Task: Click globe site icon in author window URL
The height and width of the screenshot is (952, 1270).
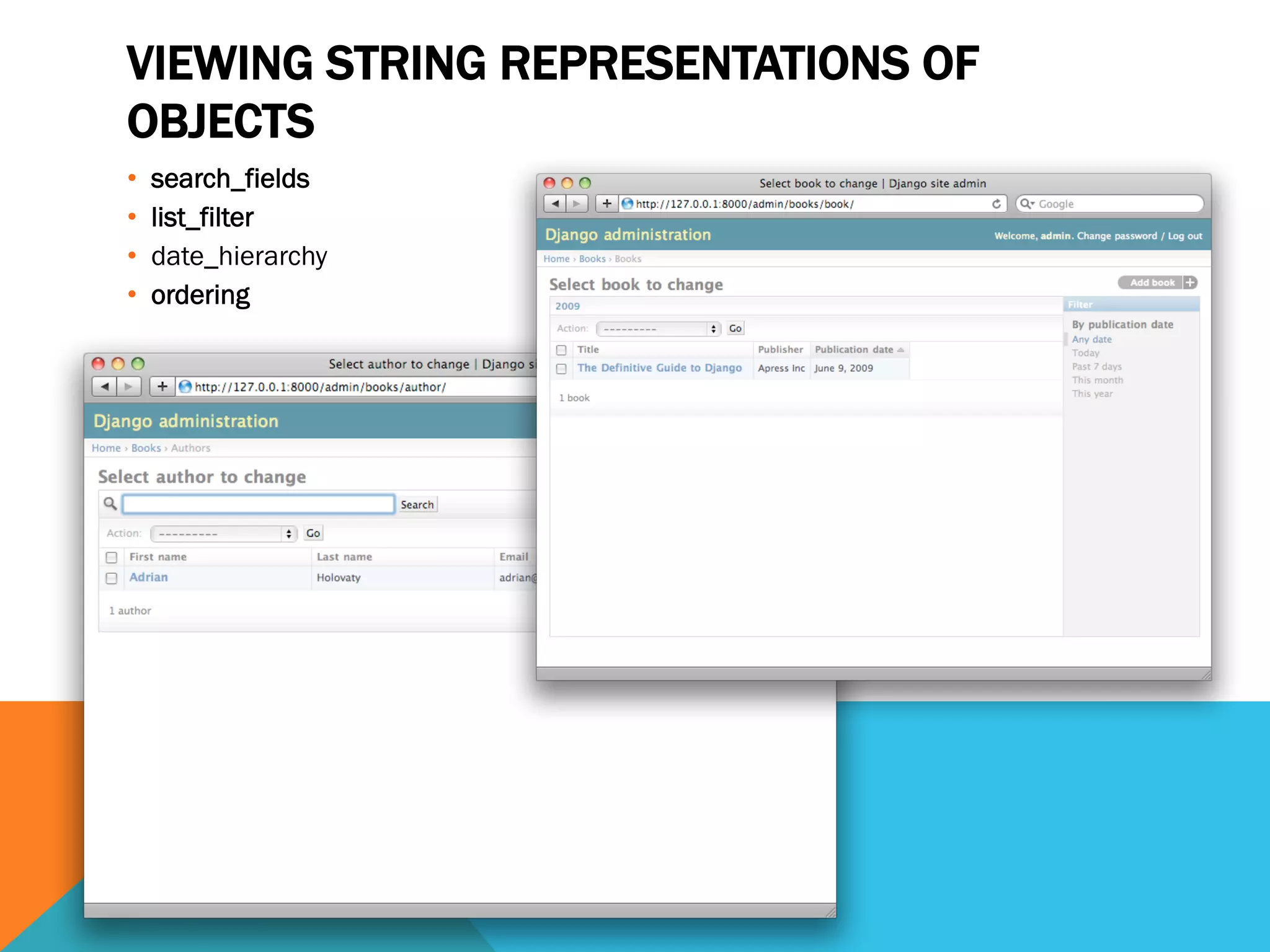Action: [185, 387]
